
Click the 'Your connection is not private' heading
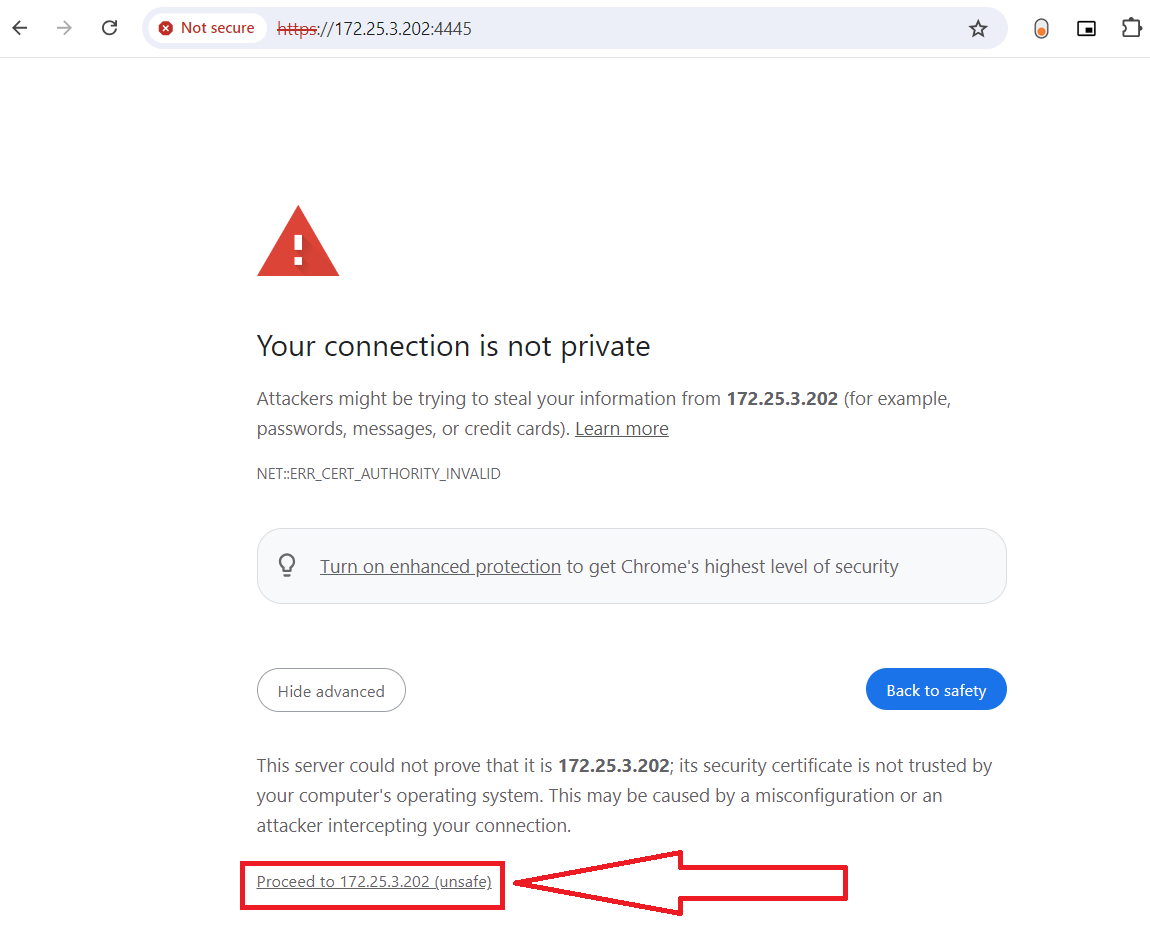[x=453, y=346]
